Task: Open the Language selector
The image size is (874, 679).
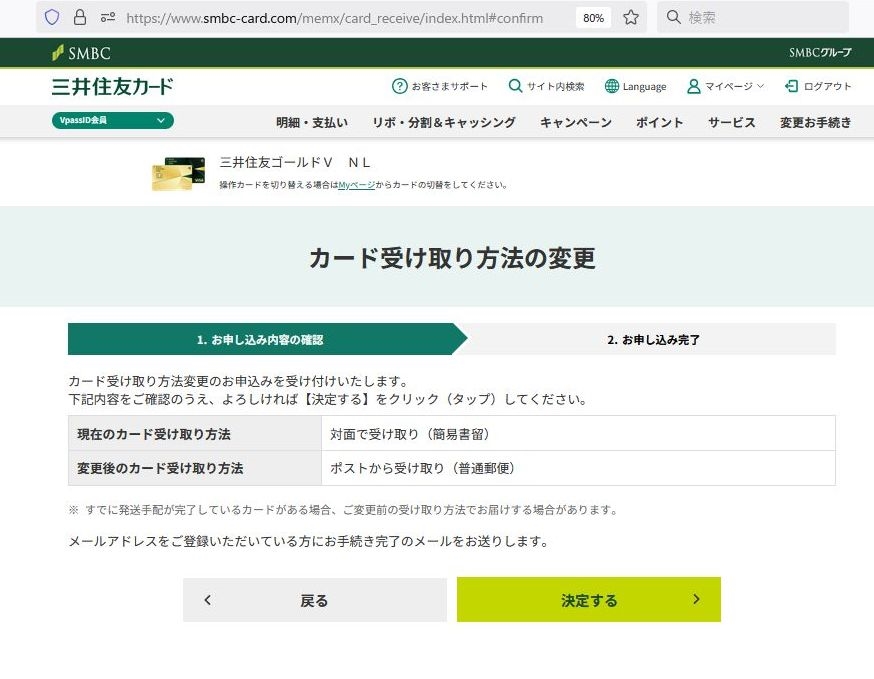Action: (x=635, y=86)
